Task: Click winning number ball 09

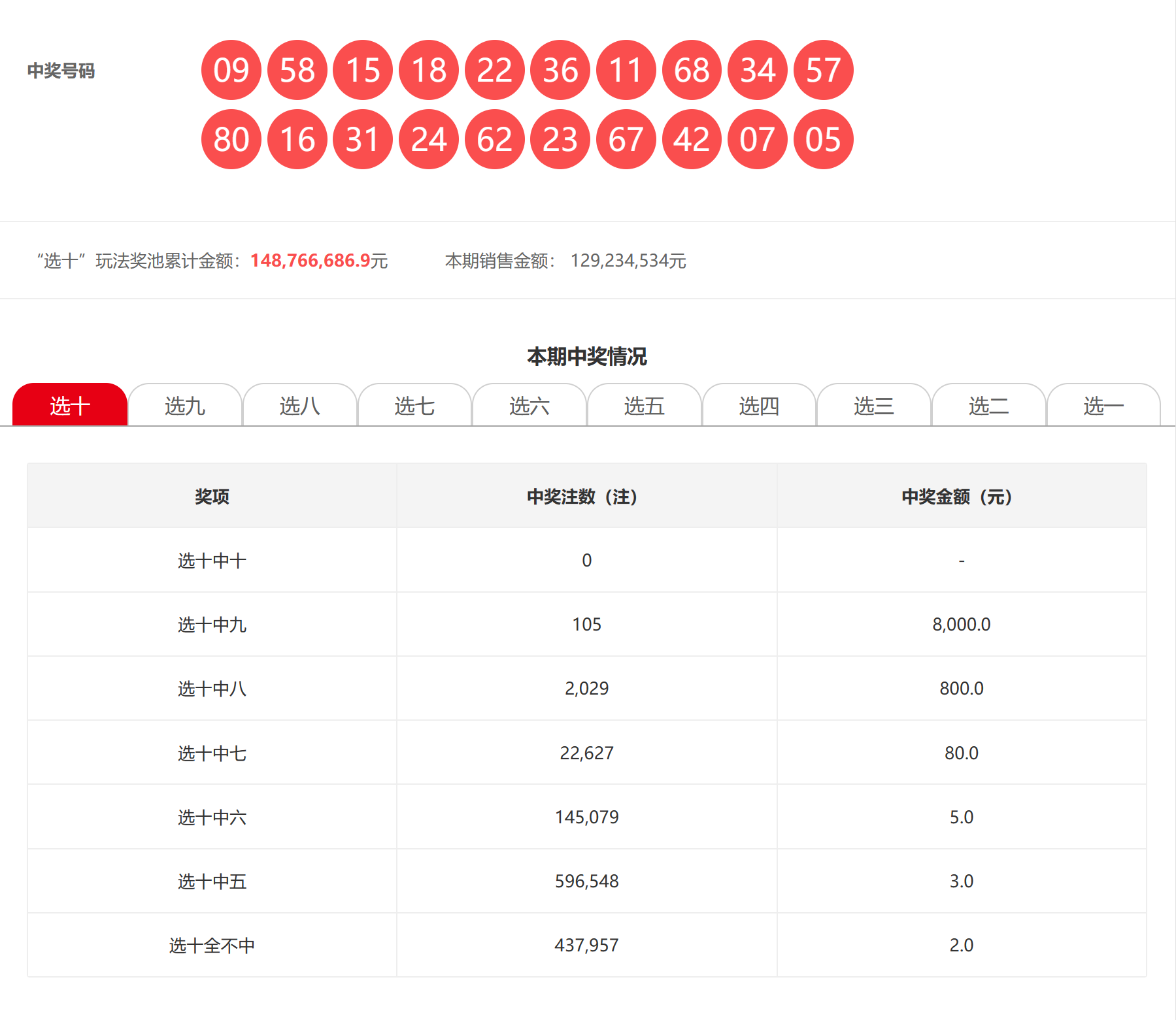Action: coord(231,70)
